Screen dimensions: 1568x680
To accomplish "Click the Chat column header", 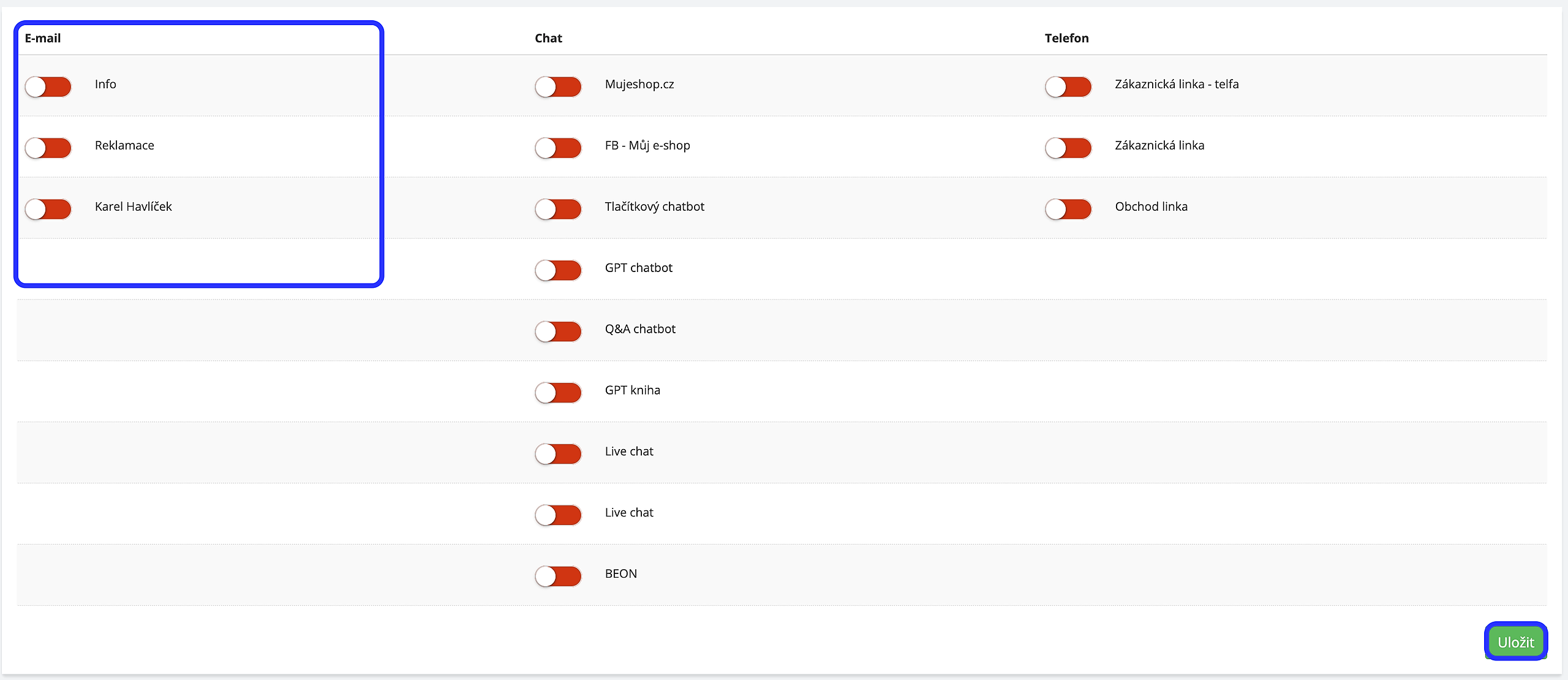I will point(548,38).
